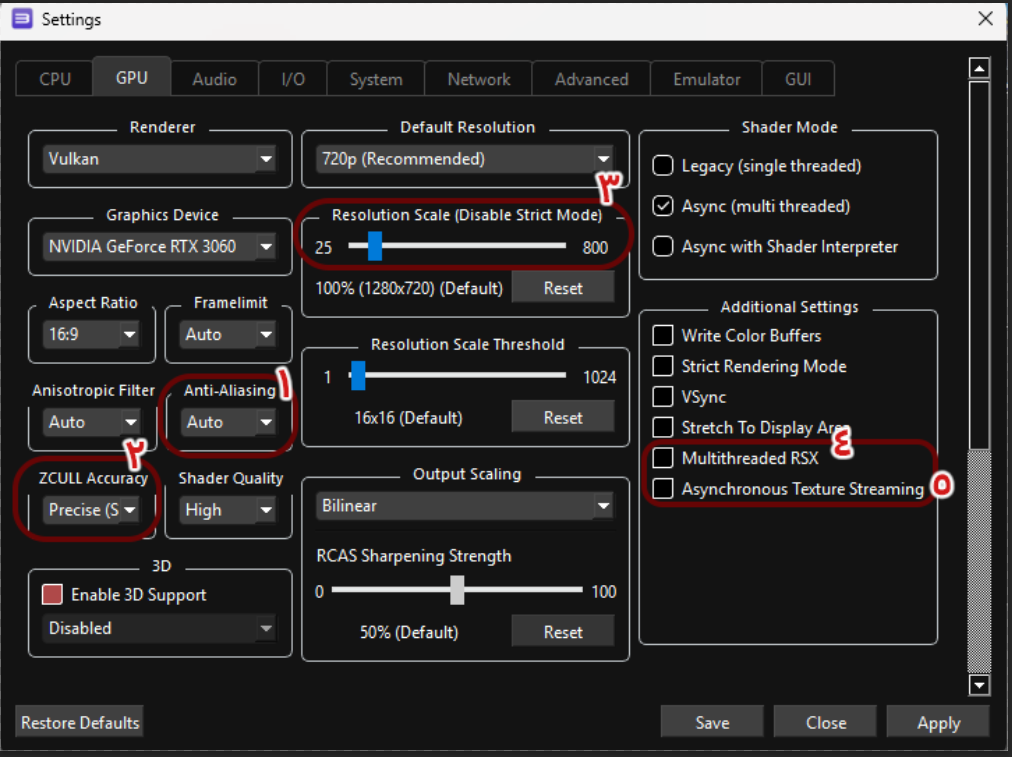The image size is (1012, 757).
Task: Click the Apply button
Action: (938, 722)
